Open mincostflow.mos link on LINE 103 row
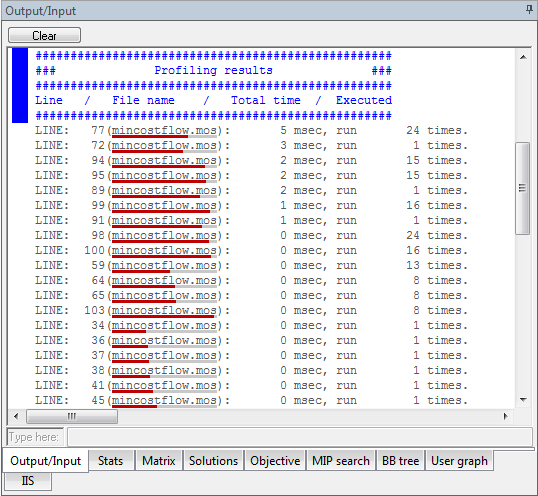The image size is (538, 496). pos(164,311)
